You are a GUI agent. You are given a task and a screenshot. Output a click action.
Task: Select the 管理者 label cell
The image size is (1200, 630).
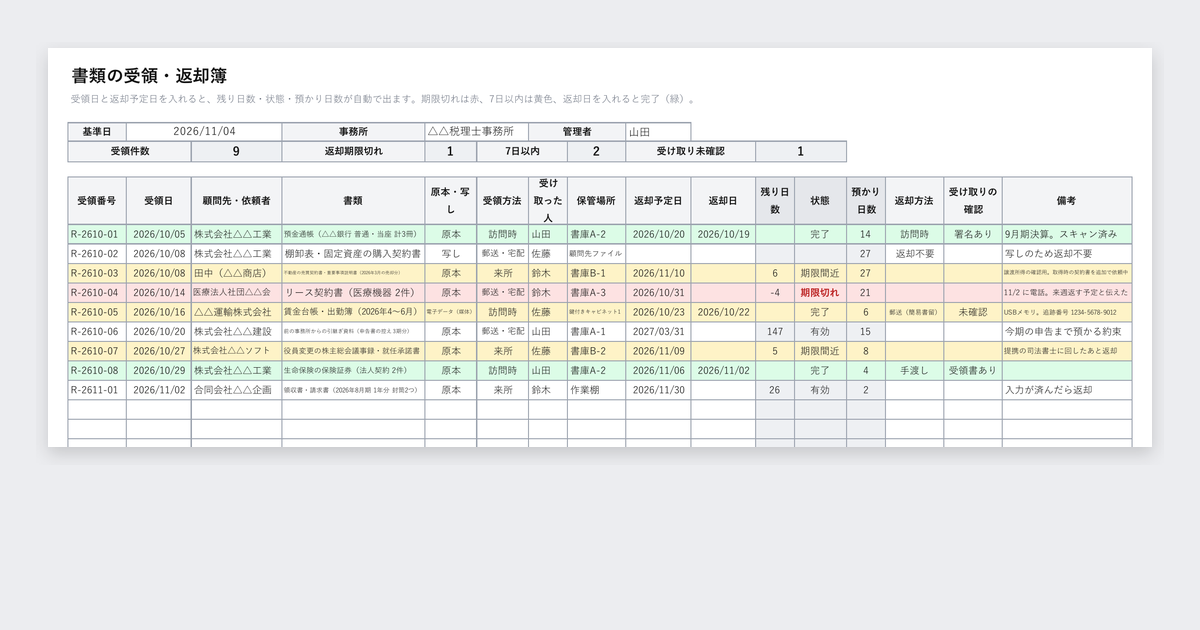pos(577,132)
